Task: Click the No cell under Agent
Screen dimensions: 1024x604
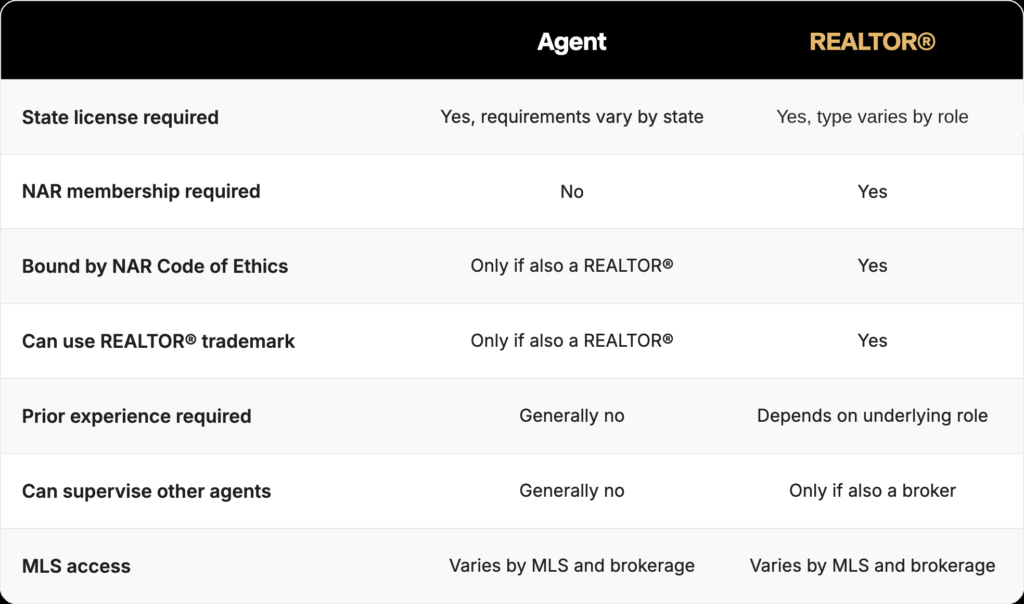Action: coord(571,191)
